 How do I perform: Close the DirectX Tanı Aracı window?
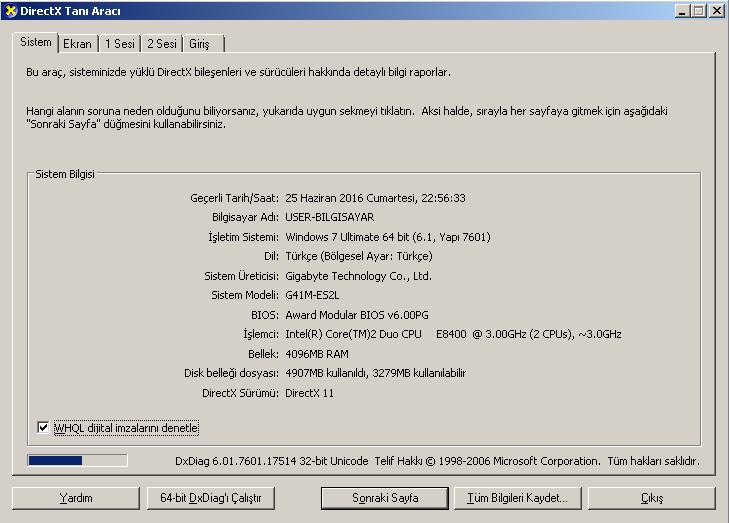716,11
